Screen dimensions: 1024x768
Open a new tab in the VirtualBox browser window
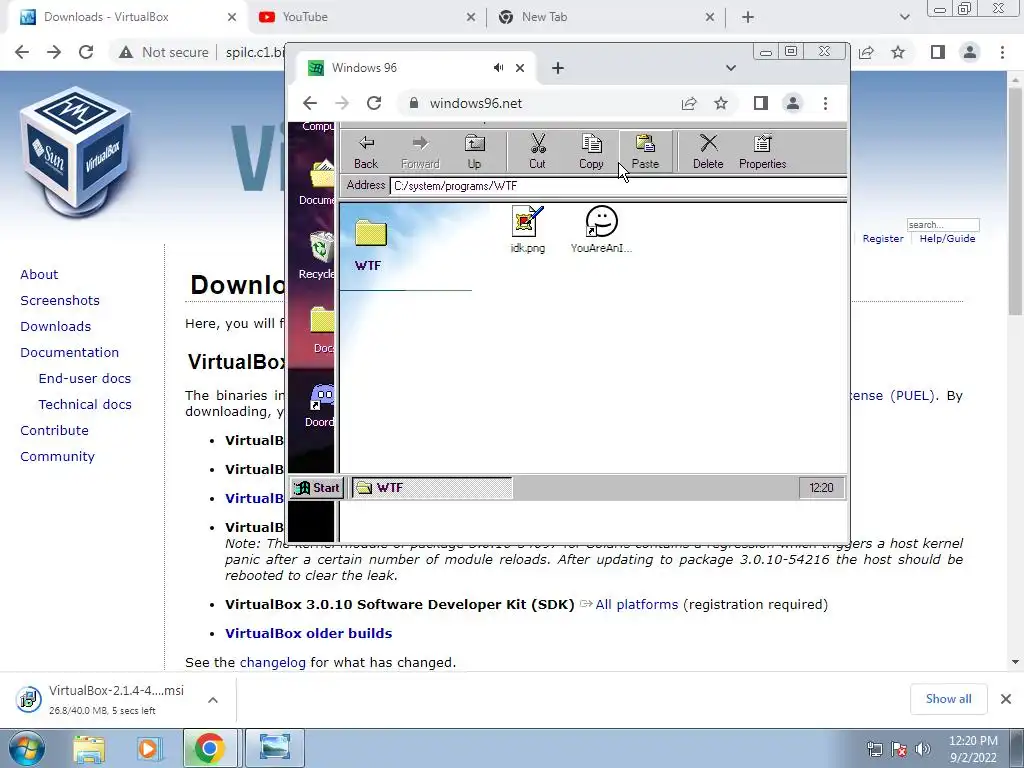pyautogui.click(x=748, y=17)
